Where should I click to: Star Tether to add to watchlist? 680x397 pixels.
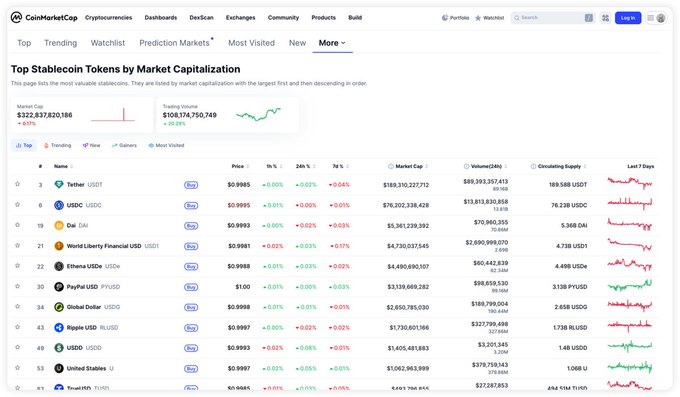tap(17, 184)
